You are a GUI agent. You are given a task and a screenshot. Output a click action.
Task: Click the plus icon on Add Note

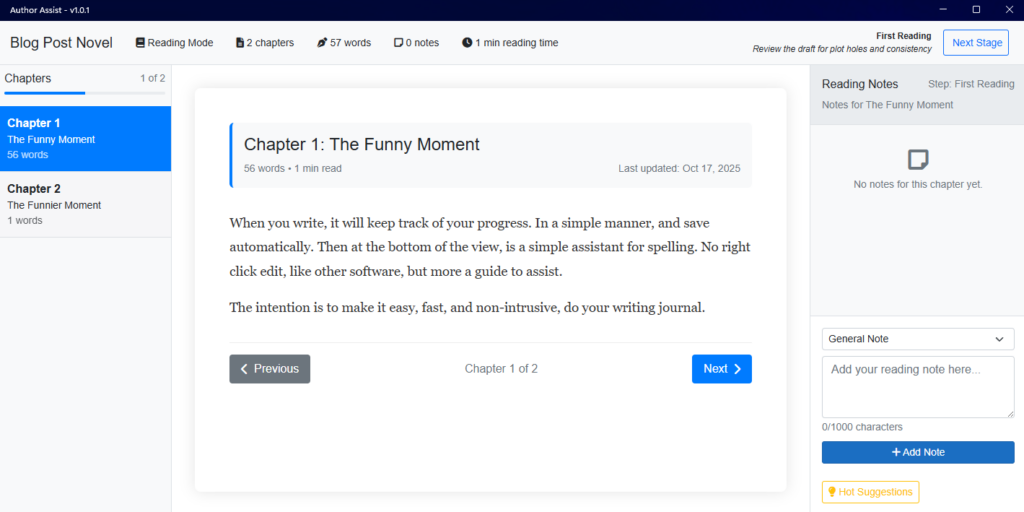pos(896,452)
